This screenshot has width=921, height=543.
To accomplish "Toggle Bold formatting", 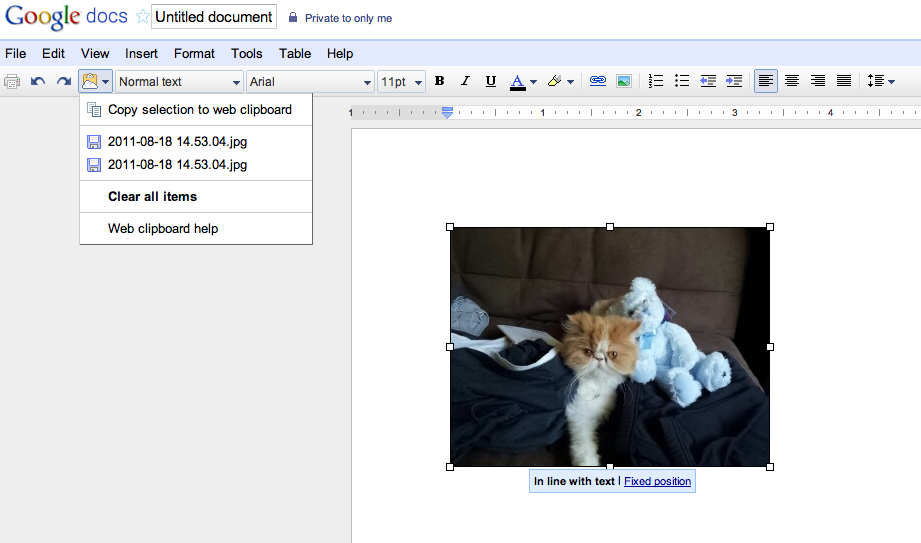I will pyautogui.click(x=439, y=81).
